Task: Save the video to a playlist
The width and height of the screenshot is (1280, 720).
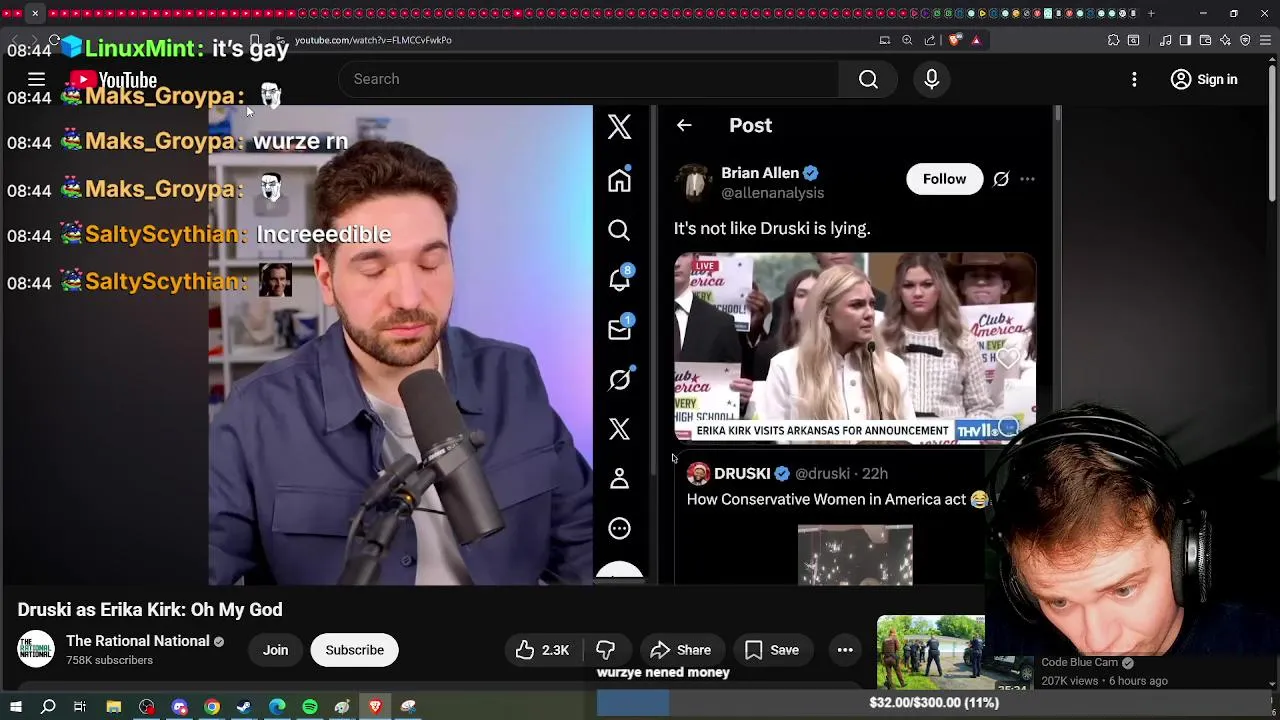Action: tap(771, 650)
